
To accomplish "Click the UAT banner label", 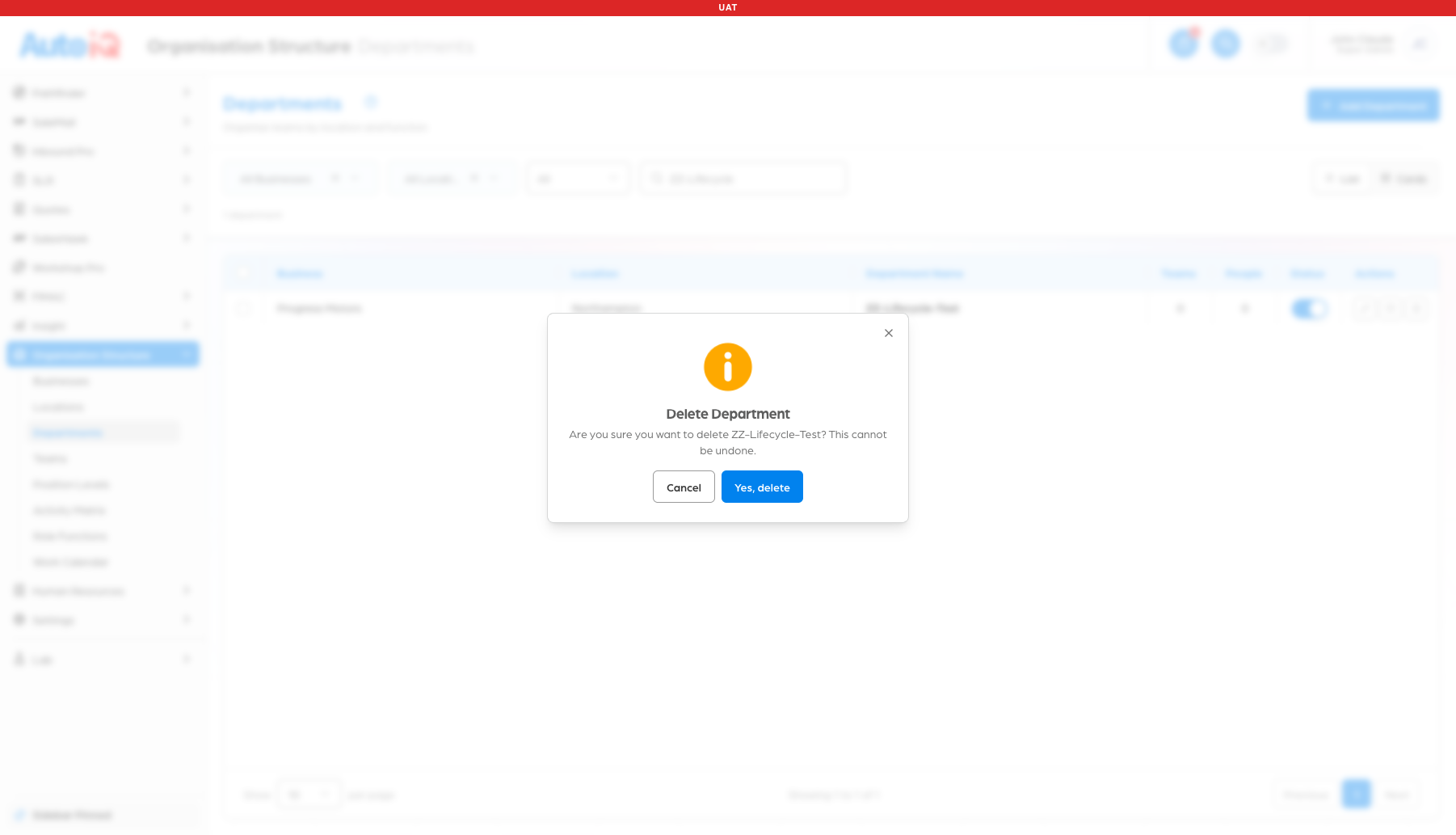I will coord(728,7).
